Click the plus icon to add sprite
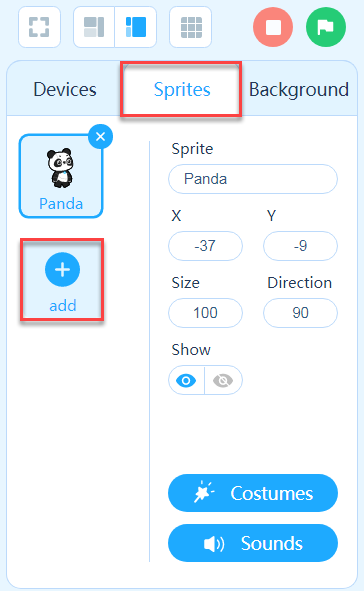 [x=62, y=269]
